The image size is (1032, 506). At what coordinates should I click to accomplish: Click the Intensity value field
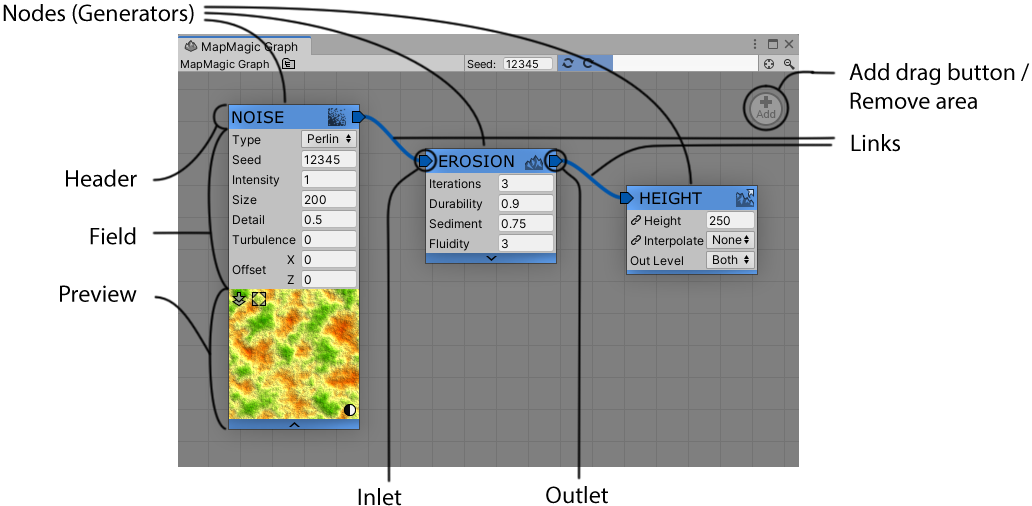(x=329, y=180)
